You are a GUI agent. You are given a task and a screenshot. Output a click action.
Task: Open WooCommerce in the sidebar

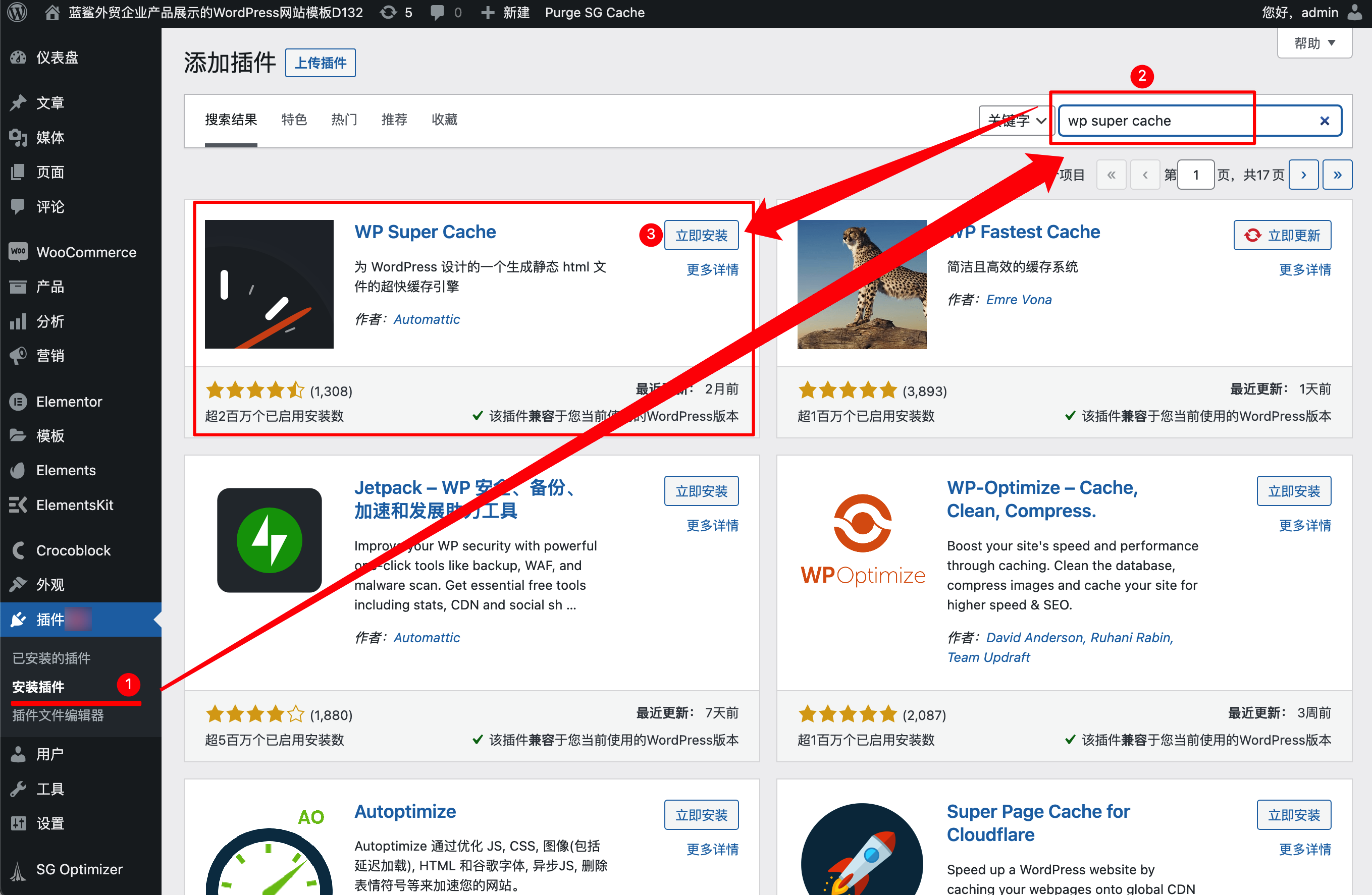tap(81, 252)
